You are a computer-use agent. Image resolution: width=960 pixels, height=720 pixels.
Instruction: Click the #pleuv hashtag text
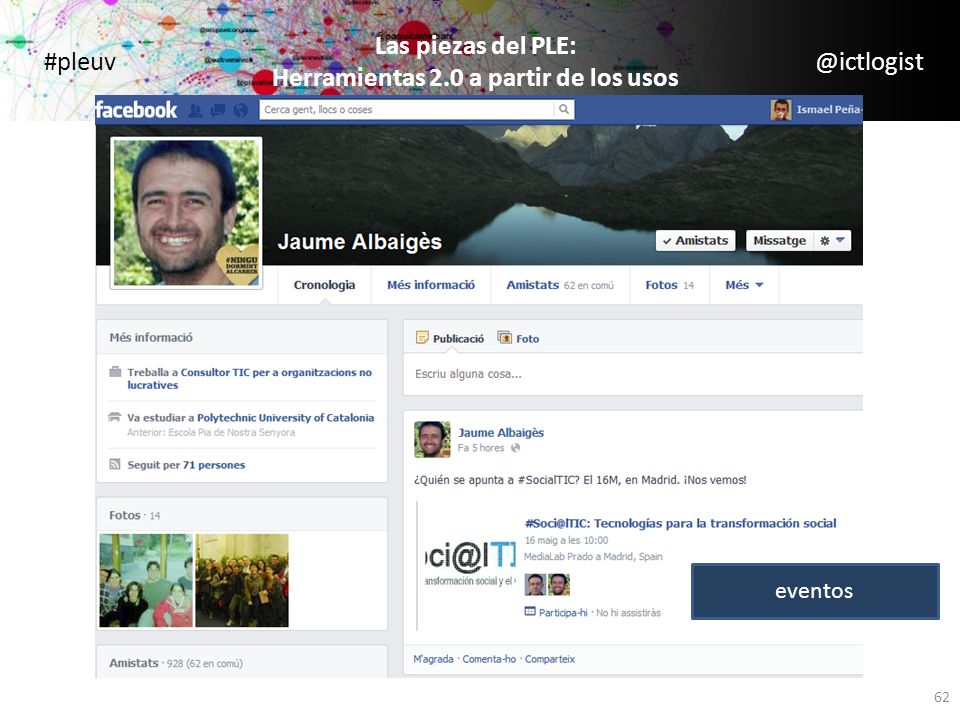pos(80,62)
